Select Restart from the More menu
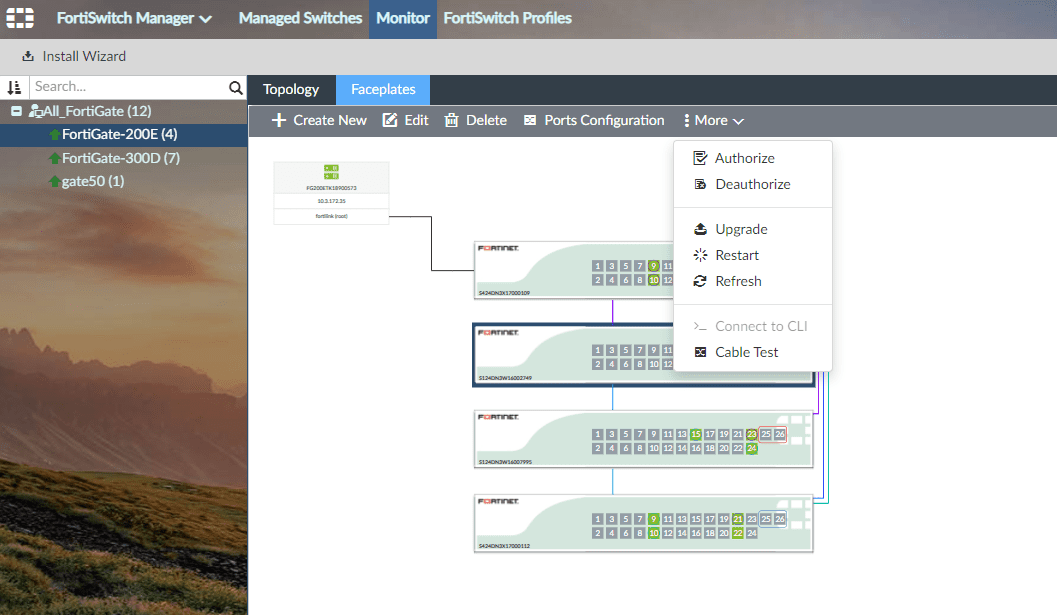The width and height of the screenshot is (1057, 615). 737,255
